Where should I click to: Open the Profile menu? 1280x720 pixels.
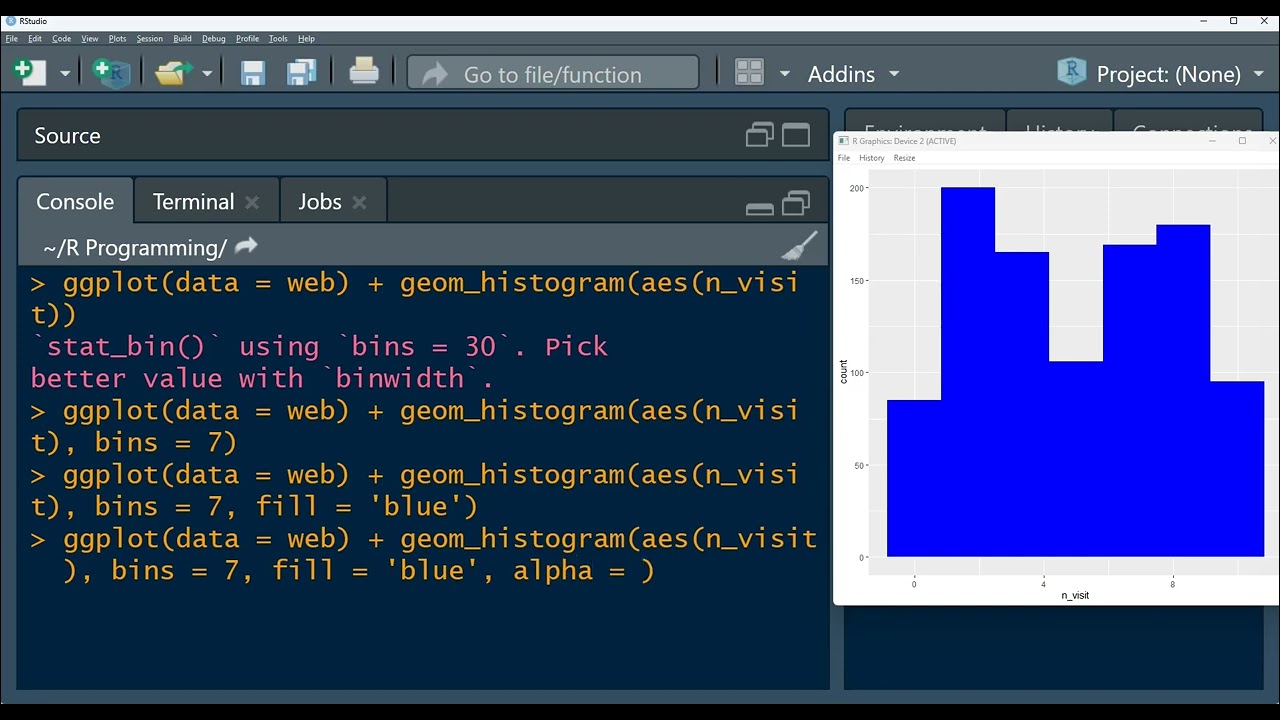(247, 39)
